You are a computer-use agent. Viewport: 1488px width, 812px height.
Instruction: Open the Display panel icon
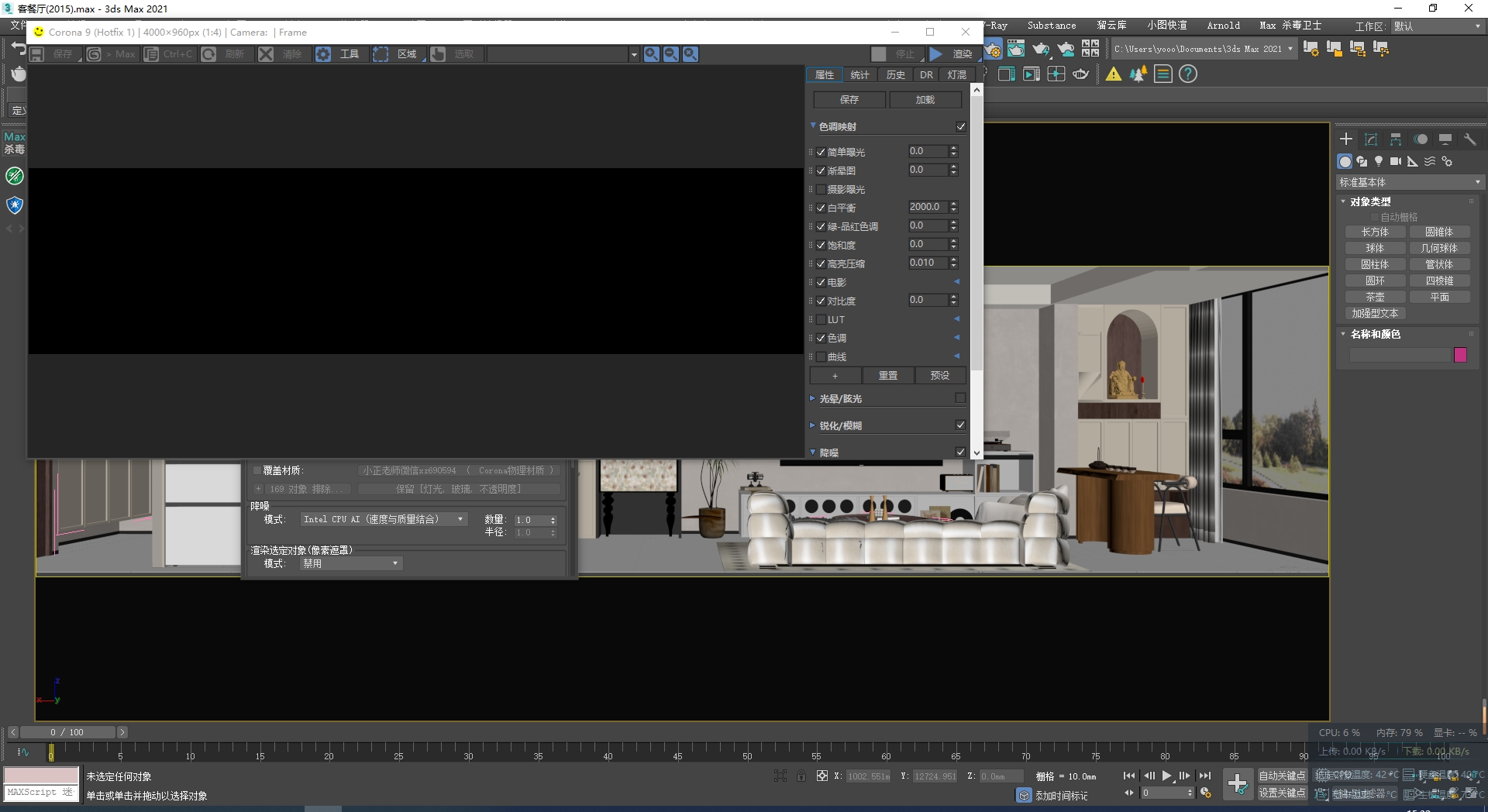[x=1445, y=139]
